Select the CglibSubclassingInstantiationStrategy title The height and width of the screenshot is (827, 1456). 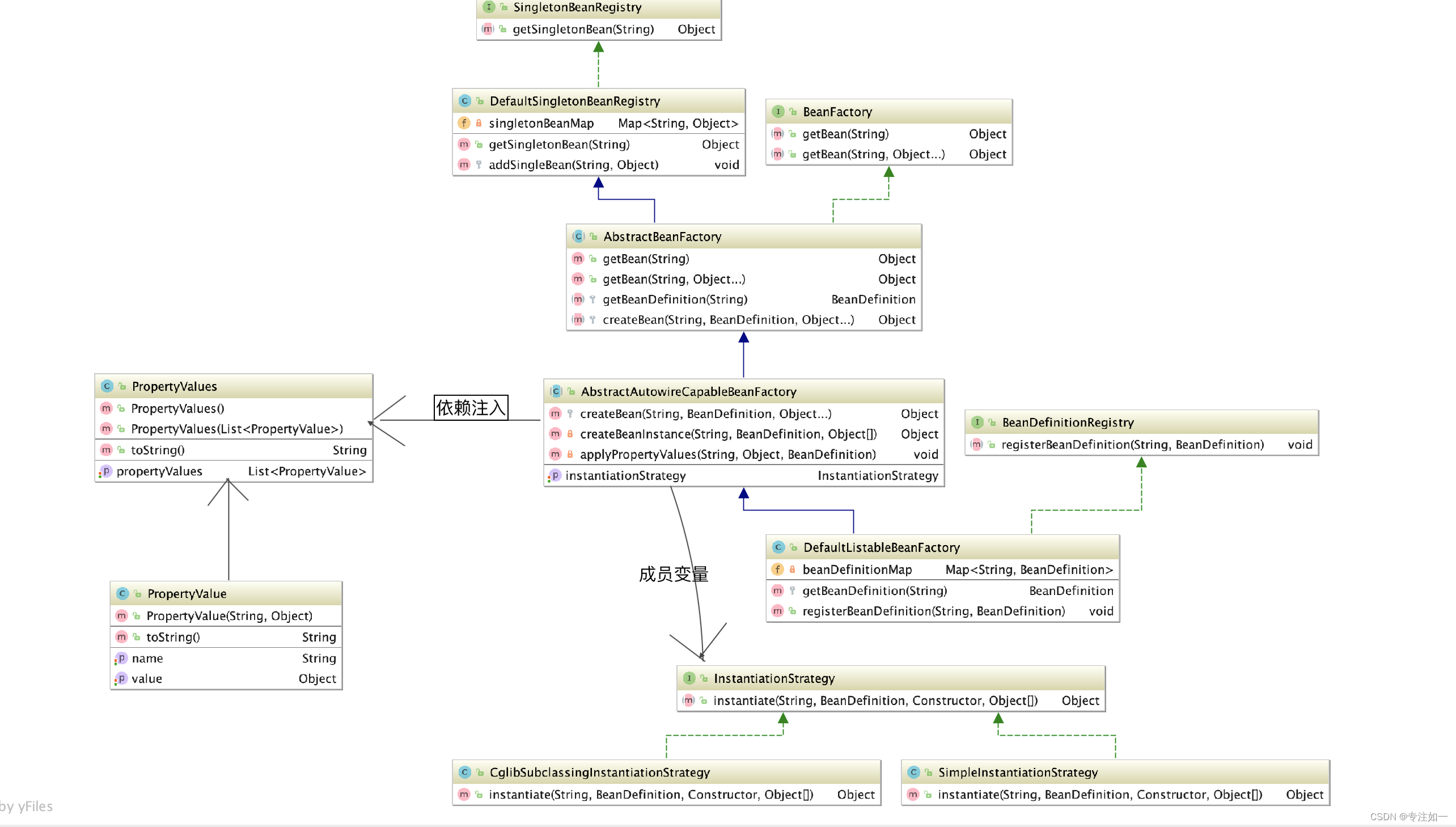point(599,773)
